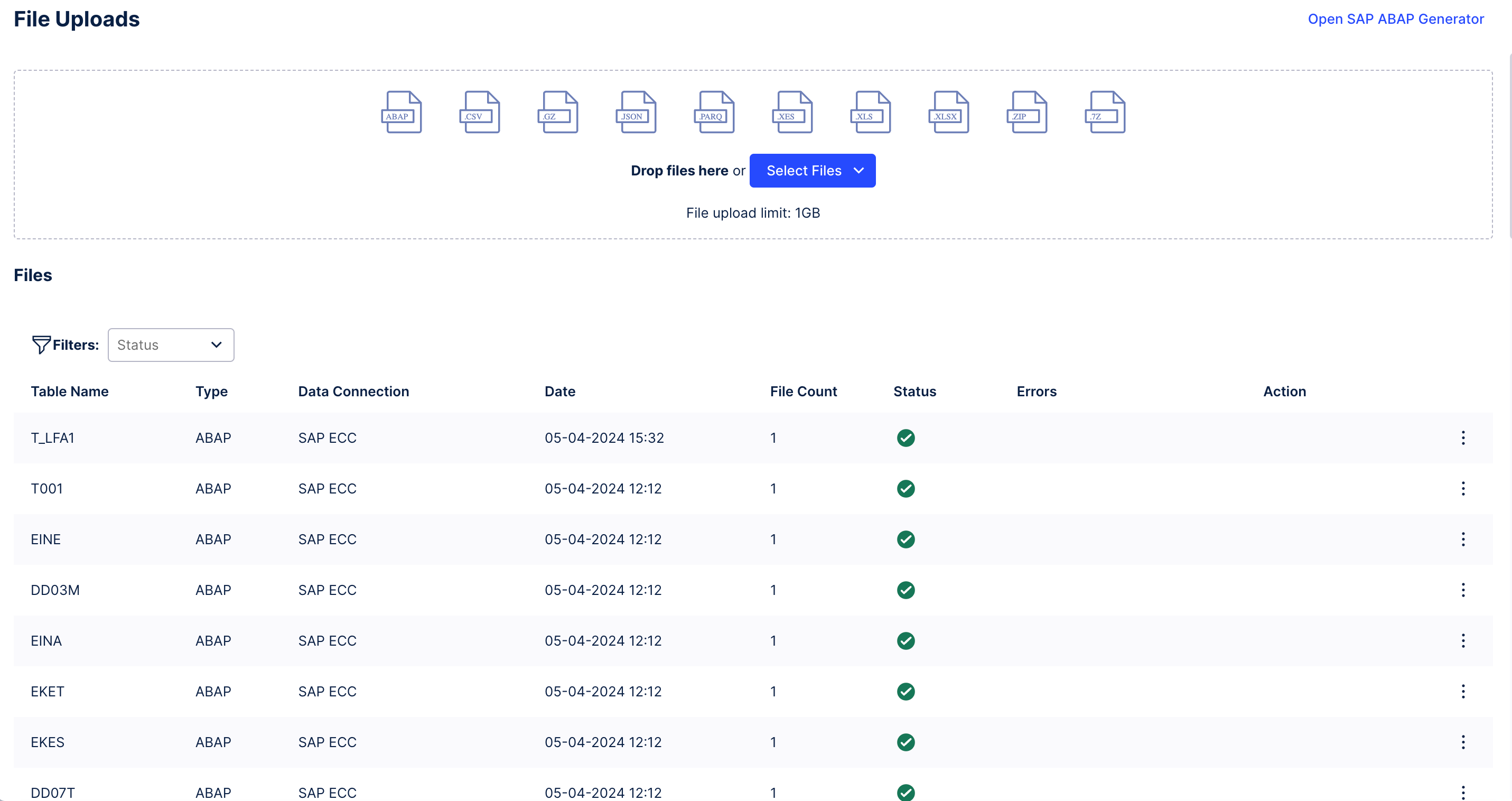1512x801 pixels.
Task: Click the XES file type icon
Action: tap(792, 112)
